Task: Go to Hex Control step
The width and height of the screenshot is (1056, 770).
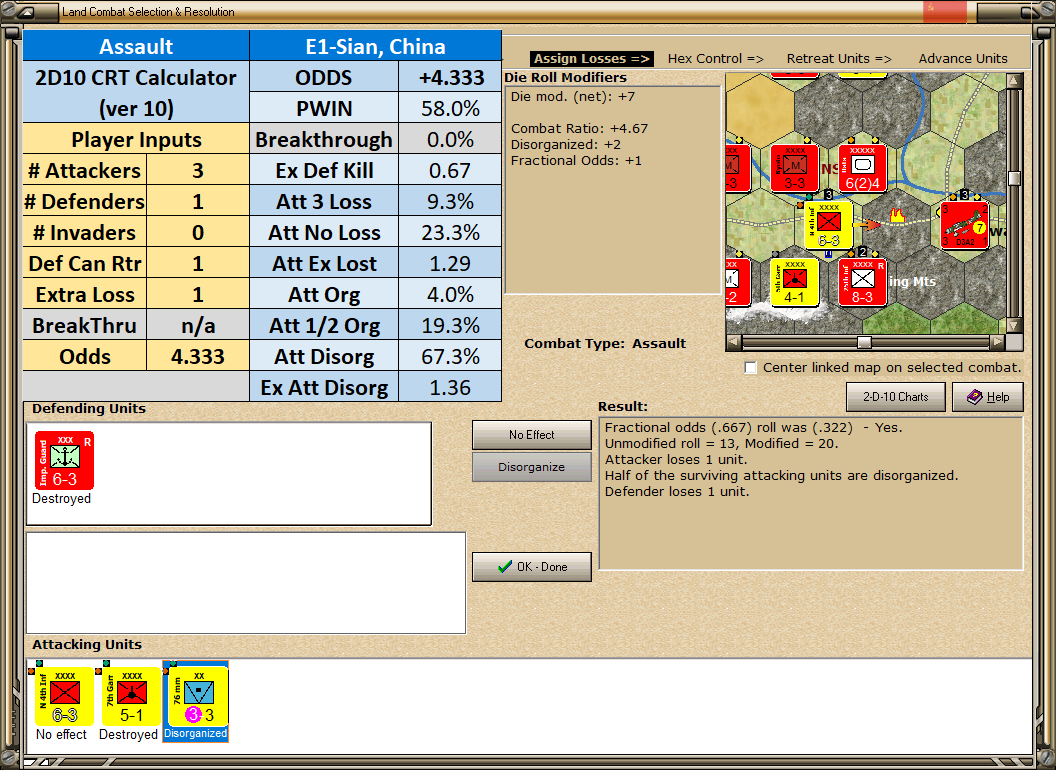Action: point(715,59)
